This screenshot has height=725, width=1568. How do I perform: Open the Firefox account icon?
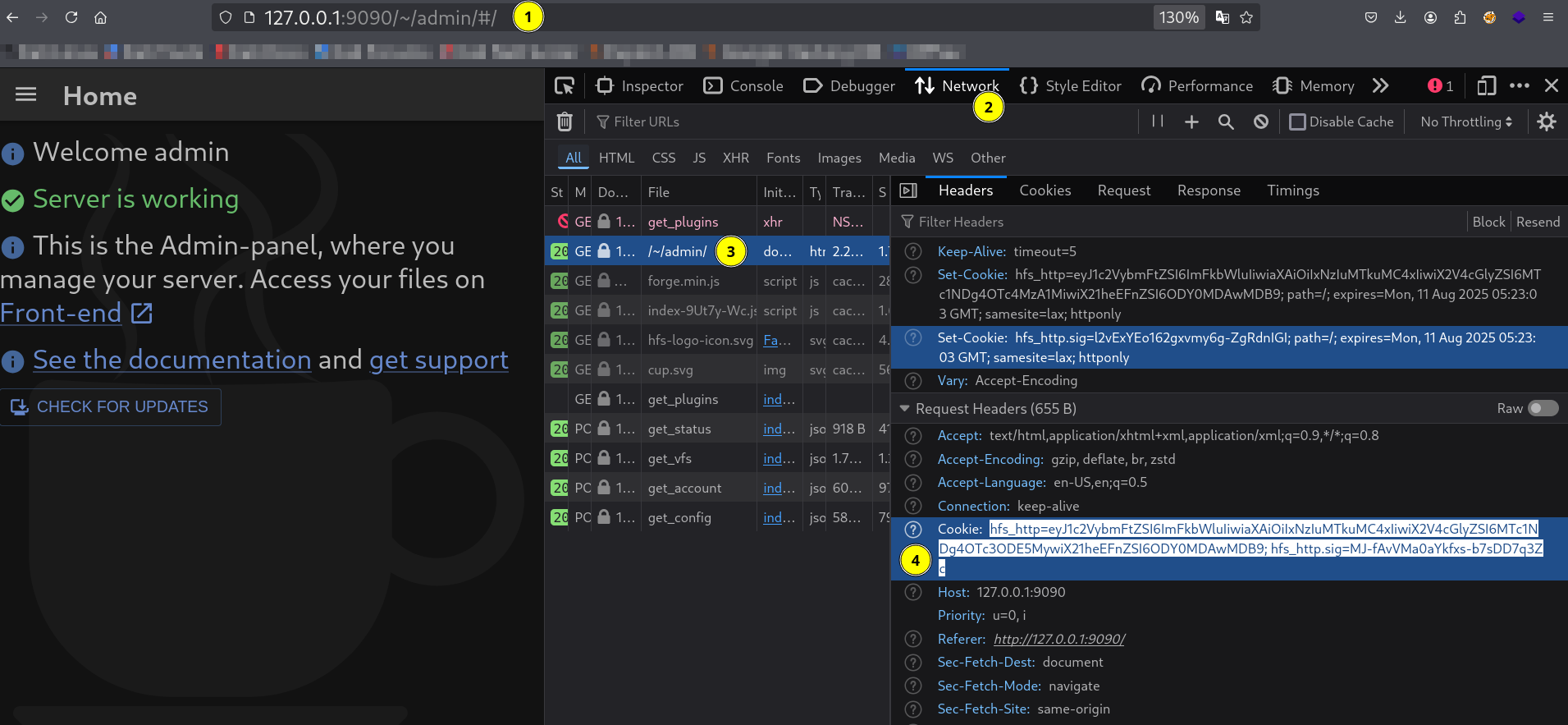(1430, 17)
